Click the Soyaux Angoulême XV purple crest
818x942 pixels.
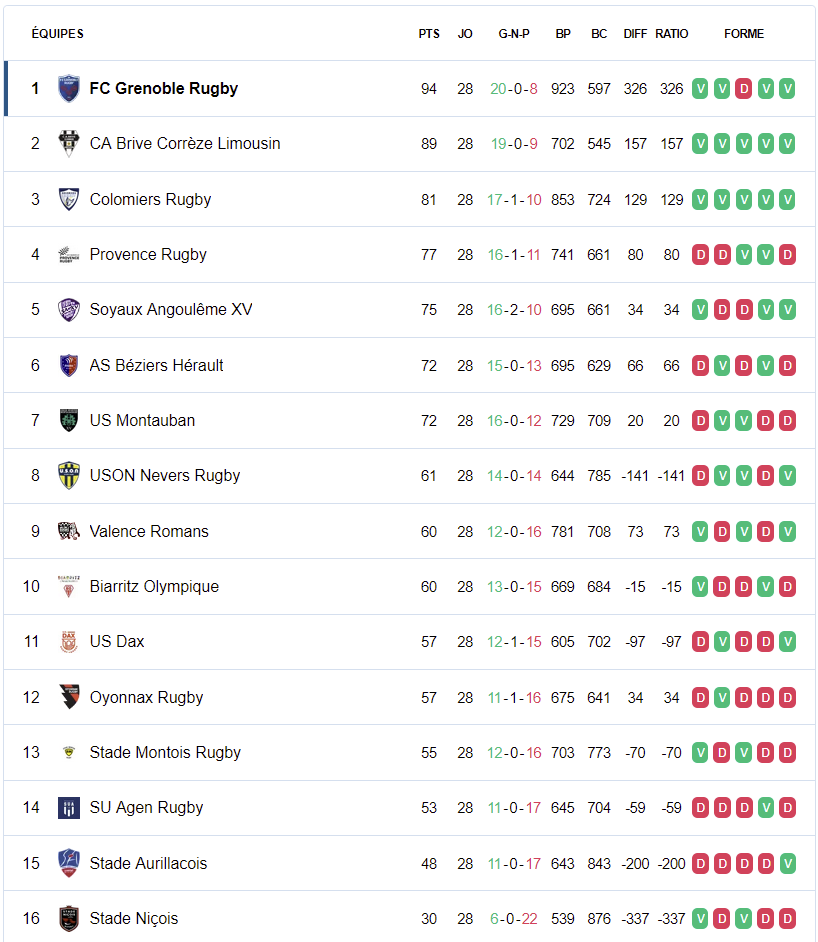(69, 309)
